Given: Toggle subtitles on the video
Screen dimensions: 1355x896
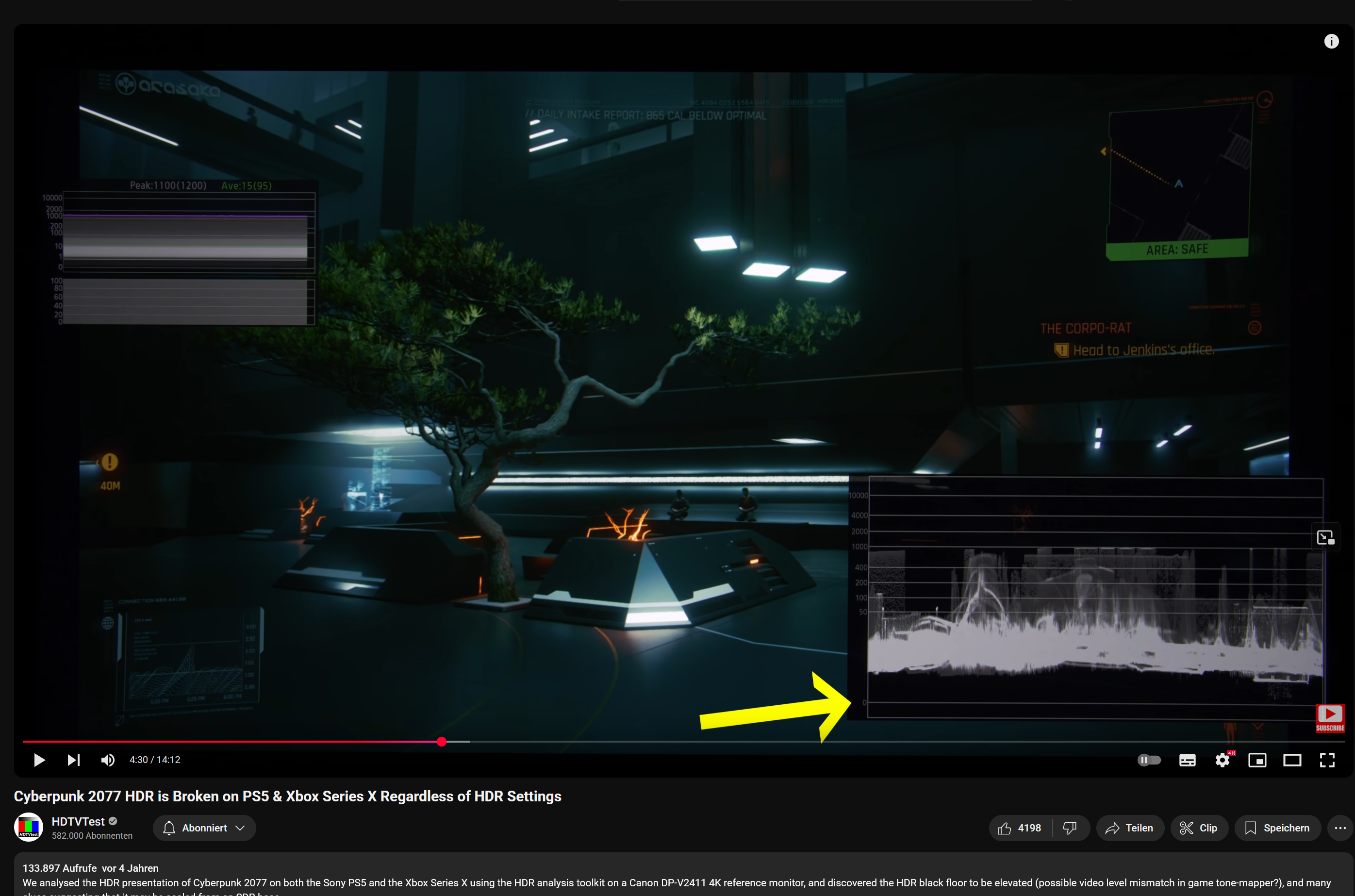Looking at the screenshot, I should (x=1187, y=760).
